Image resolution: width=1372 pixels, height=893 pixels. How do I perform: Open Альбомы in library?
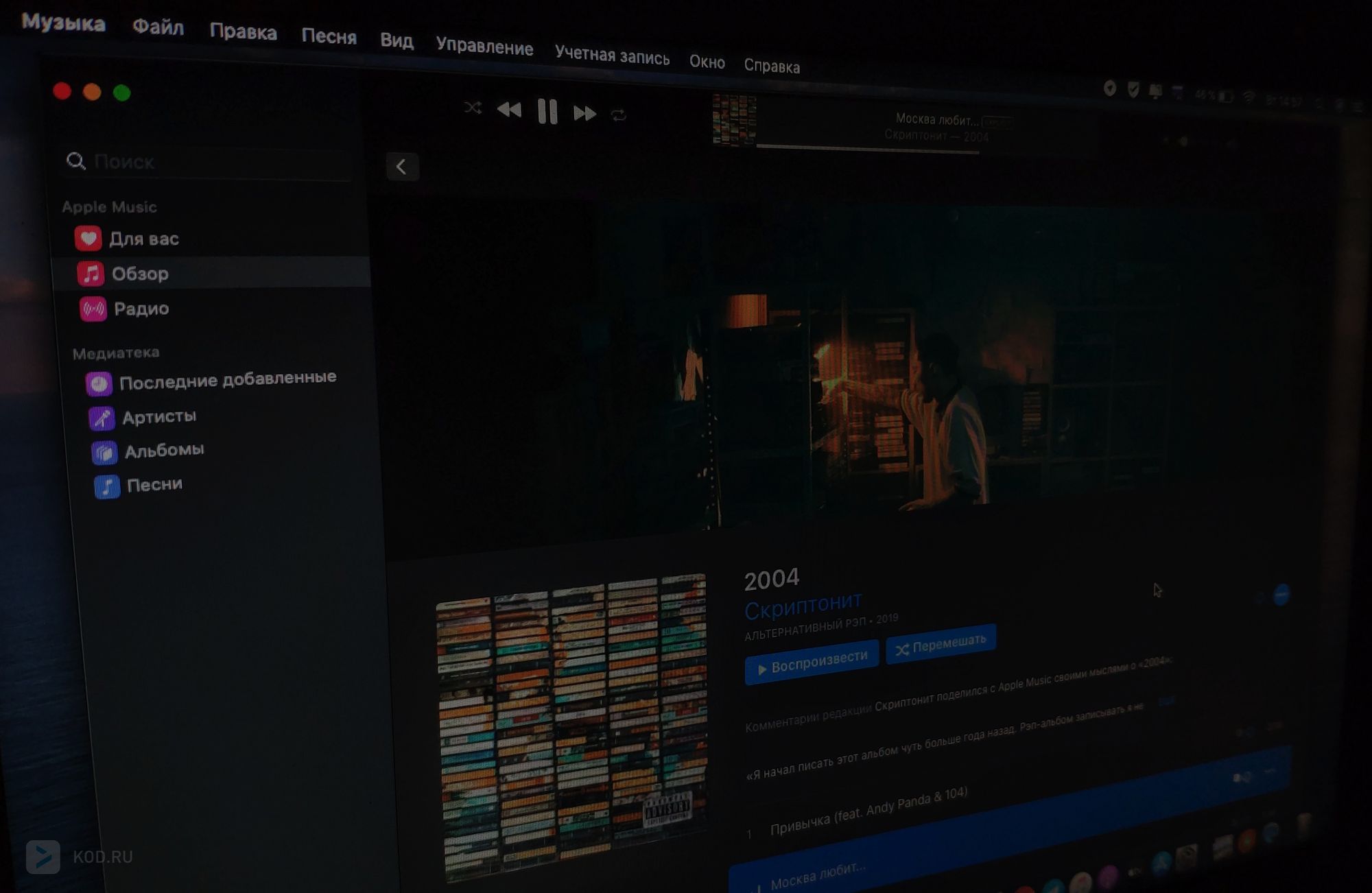148,451
